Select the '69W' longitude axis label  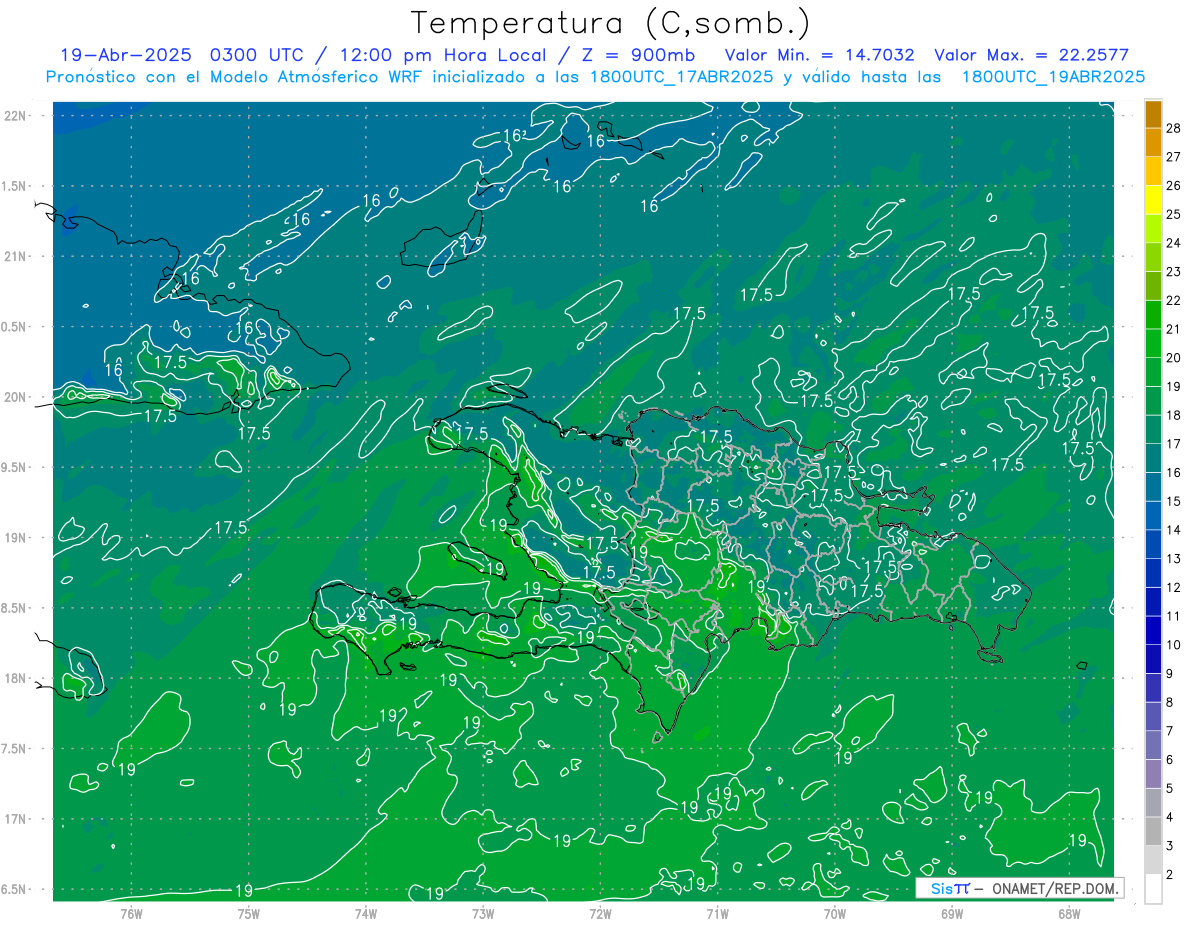pyautogui.click(x=951, y=913)
